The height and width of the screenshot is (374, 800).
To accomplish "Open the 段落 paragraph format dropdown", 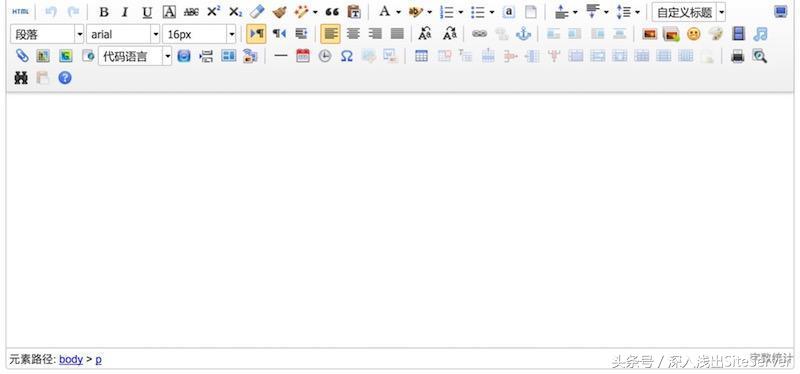I will point(47,34).
